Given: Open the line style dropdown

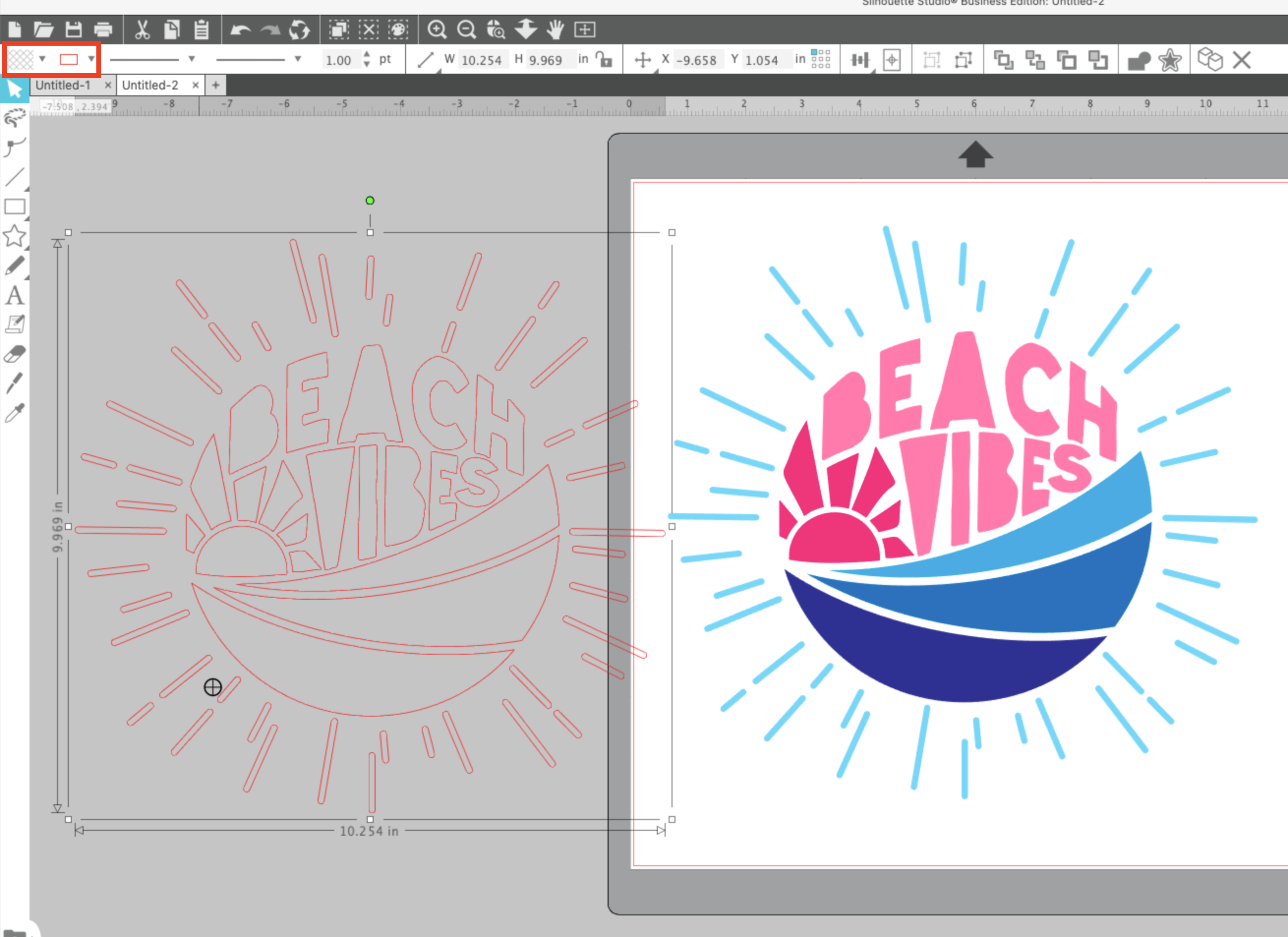Looking at the screenshot, I should coord(191,59).
